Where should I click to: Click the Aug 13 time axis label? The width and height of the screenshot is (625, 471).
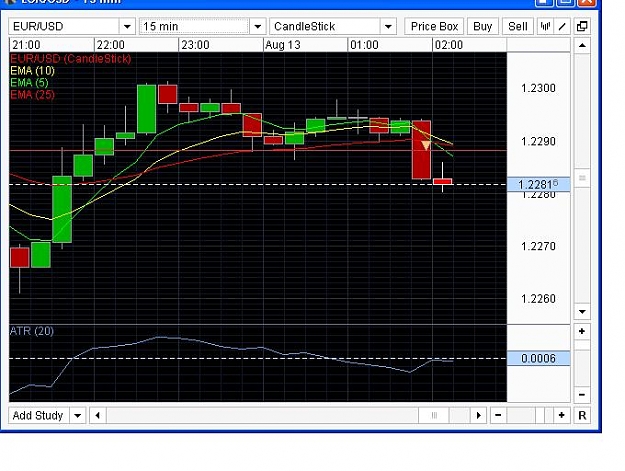(283, 45)
